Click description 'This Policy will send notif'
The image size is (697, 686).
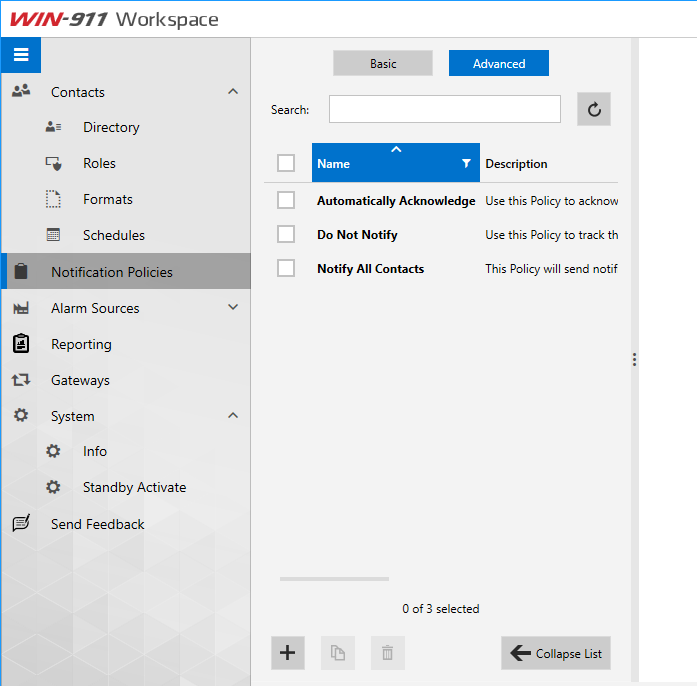pyautogui.click(x=551, y=269)
